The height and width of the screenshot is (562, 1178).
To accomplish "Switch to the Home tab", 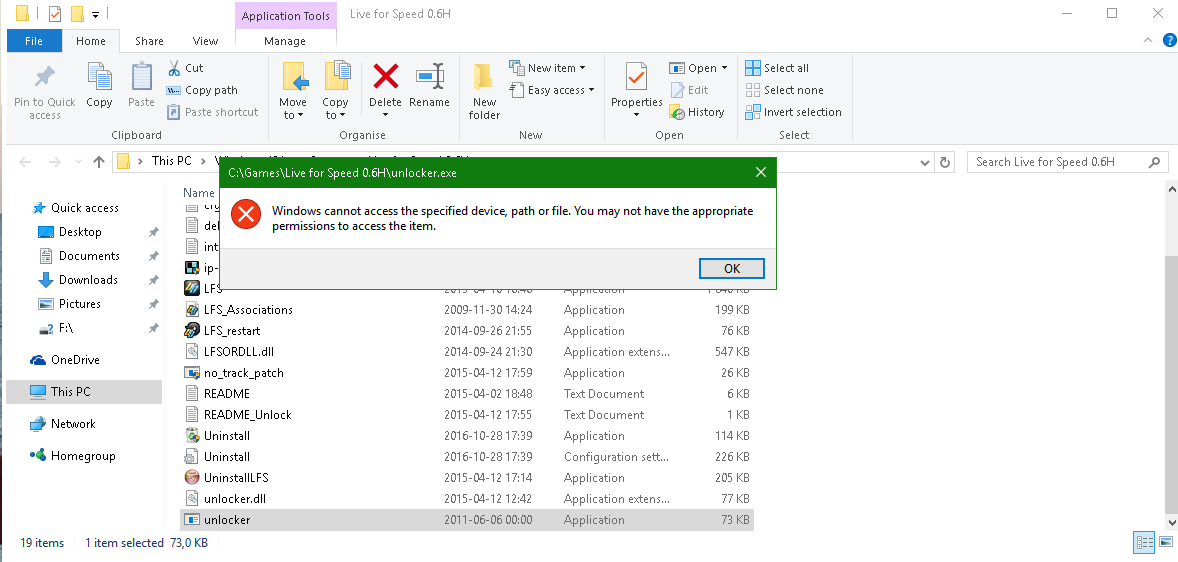I will 91,41.
